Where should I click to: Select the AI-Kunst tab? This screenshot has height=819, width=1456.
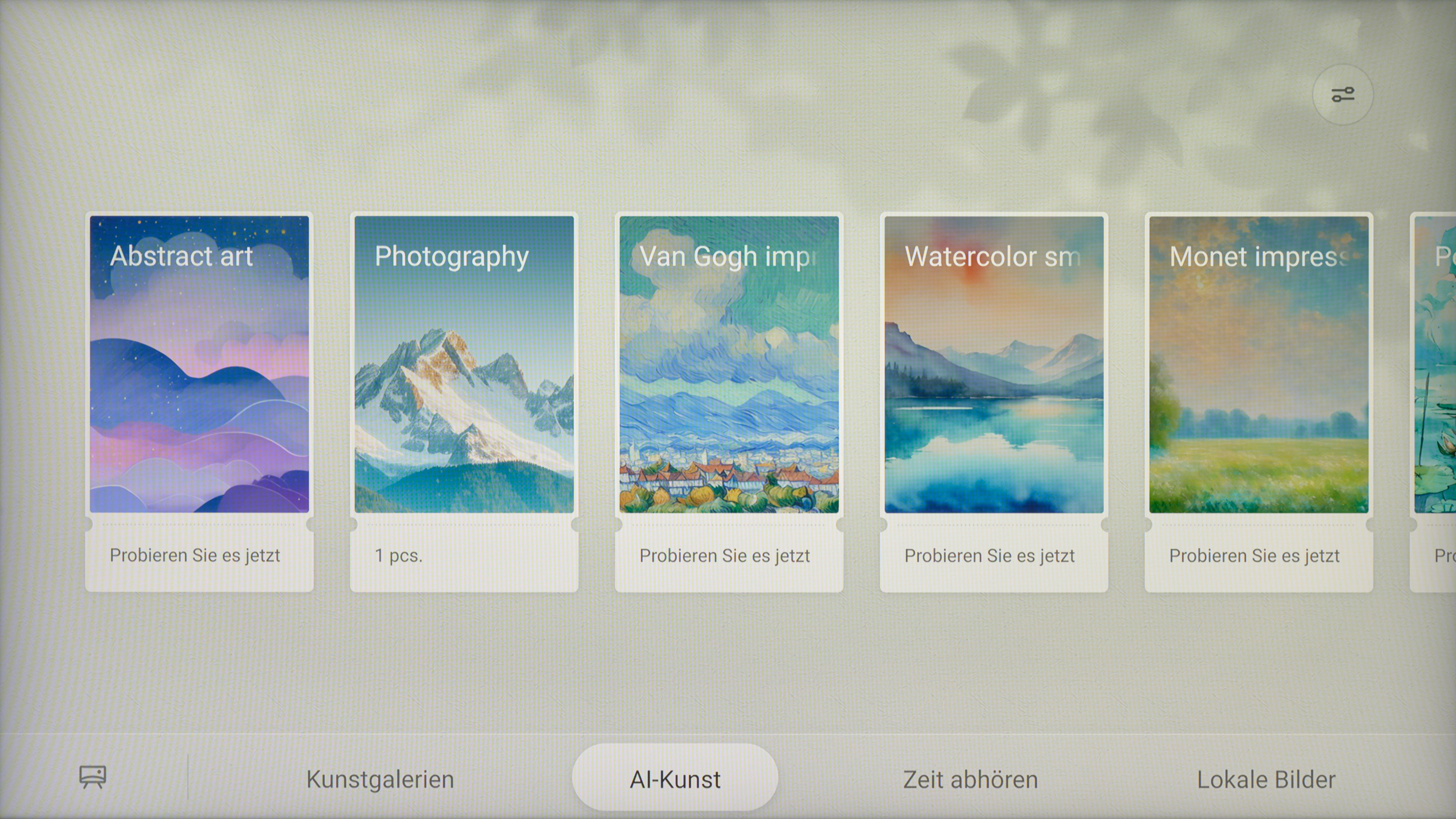675,779
